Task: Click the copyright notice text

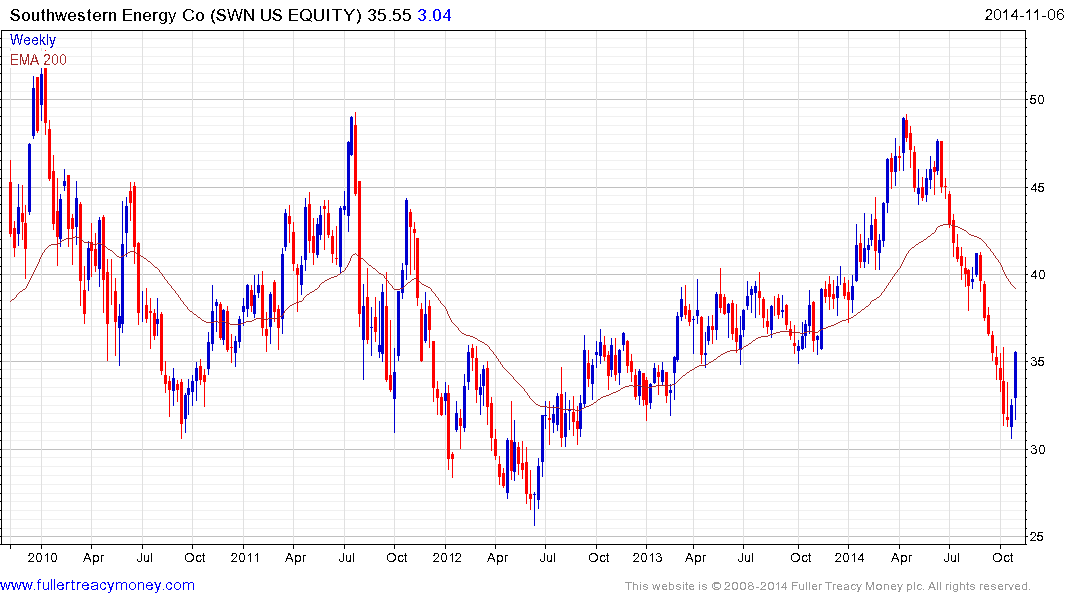Action: [x=828, y=586]
